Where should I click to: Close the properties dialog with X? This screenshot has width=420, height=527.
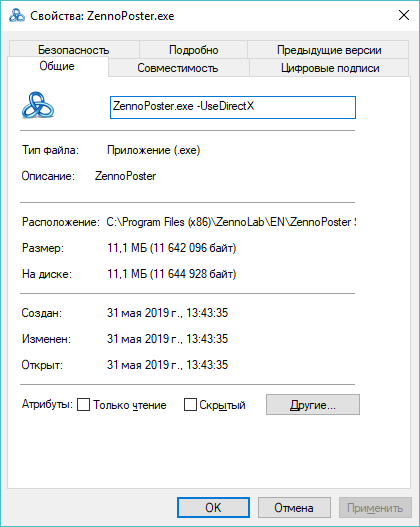tap(404, 15)
